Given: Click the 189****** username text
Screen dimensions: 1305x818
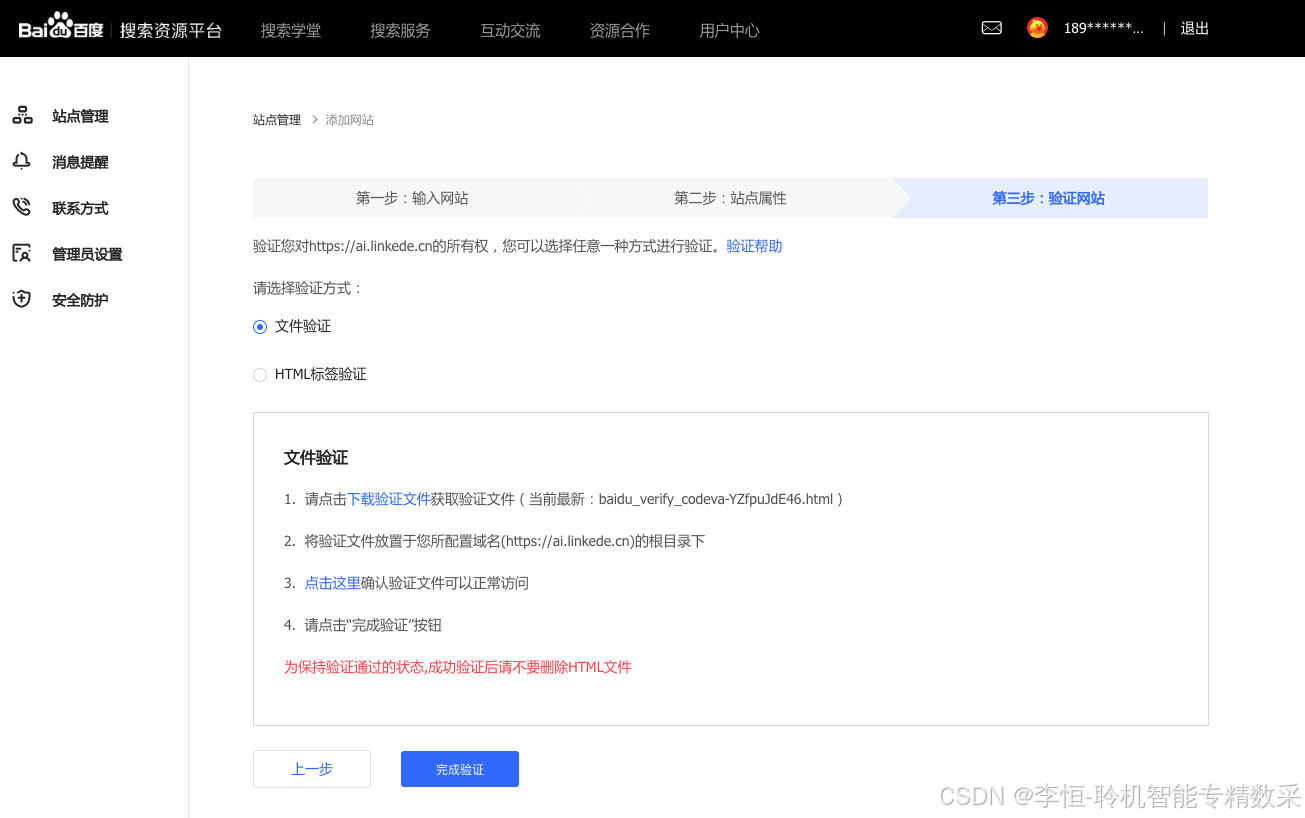Looking at the screenshot, I should (x=1104, y=28).
